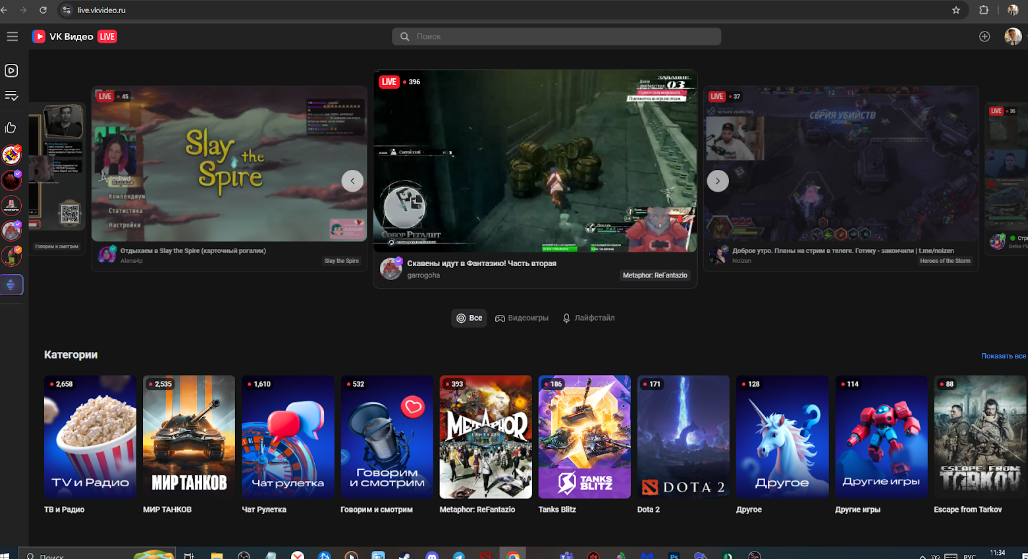The height and width of the screenshot is (559, 1028).
Task: Open the hamburger main menu
Action: click(12, 37)
